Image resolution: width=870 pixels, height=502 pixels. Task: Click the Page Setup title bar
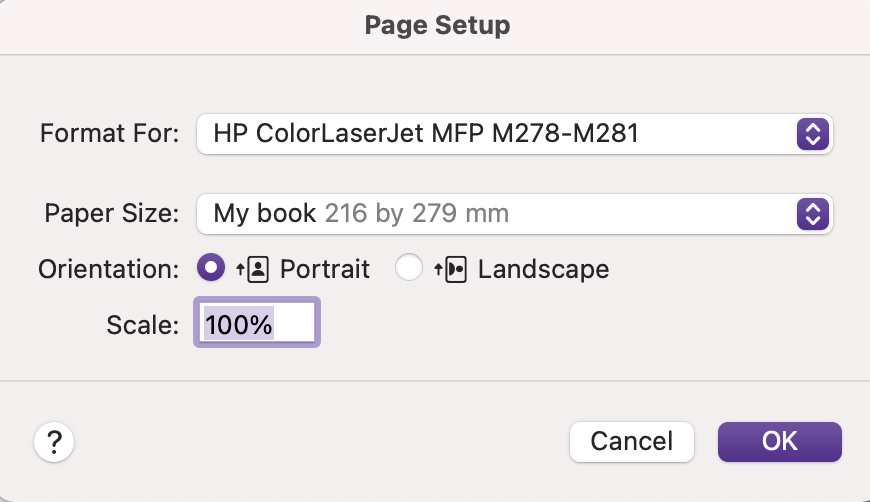tap(437, 25)
